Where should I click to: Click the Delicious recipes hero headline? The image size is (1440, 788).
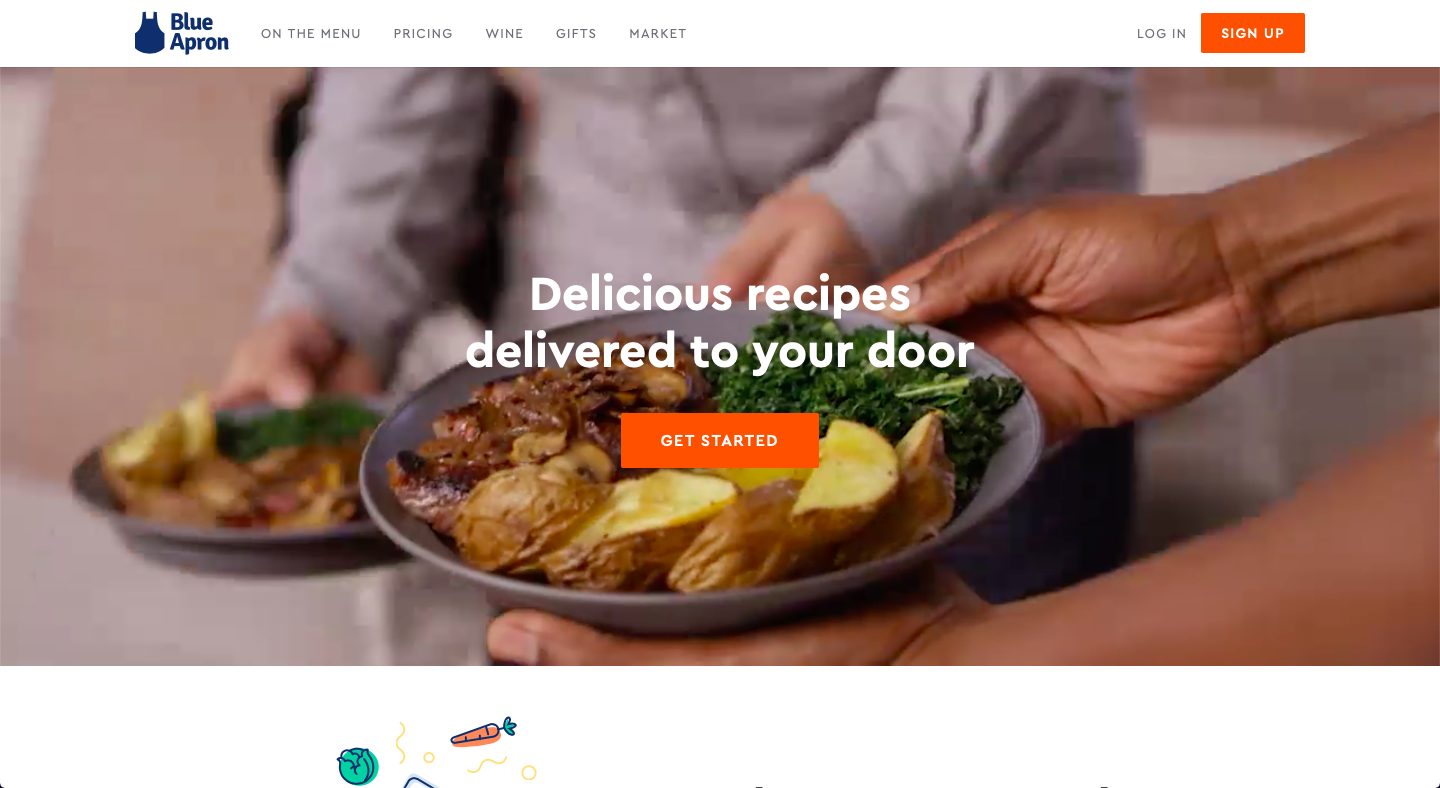tap(720, 322)
